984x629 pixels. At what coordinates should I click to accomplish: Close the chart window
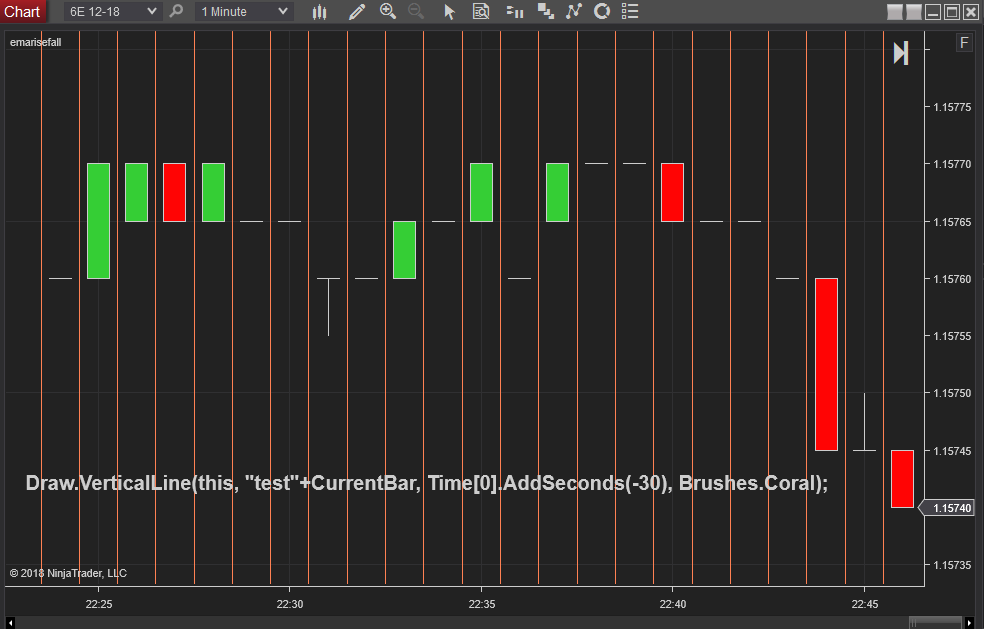pyautogui.click(x=971, y=12)
